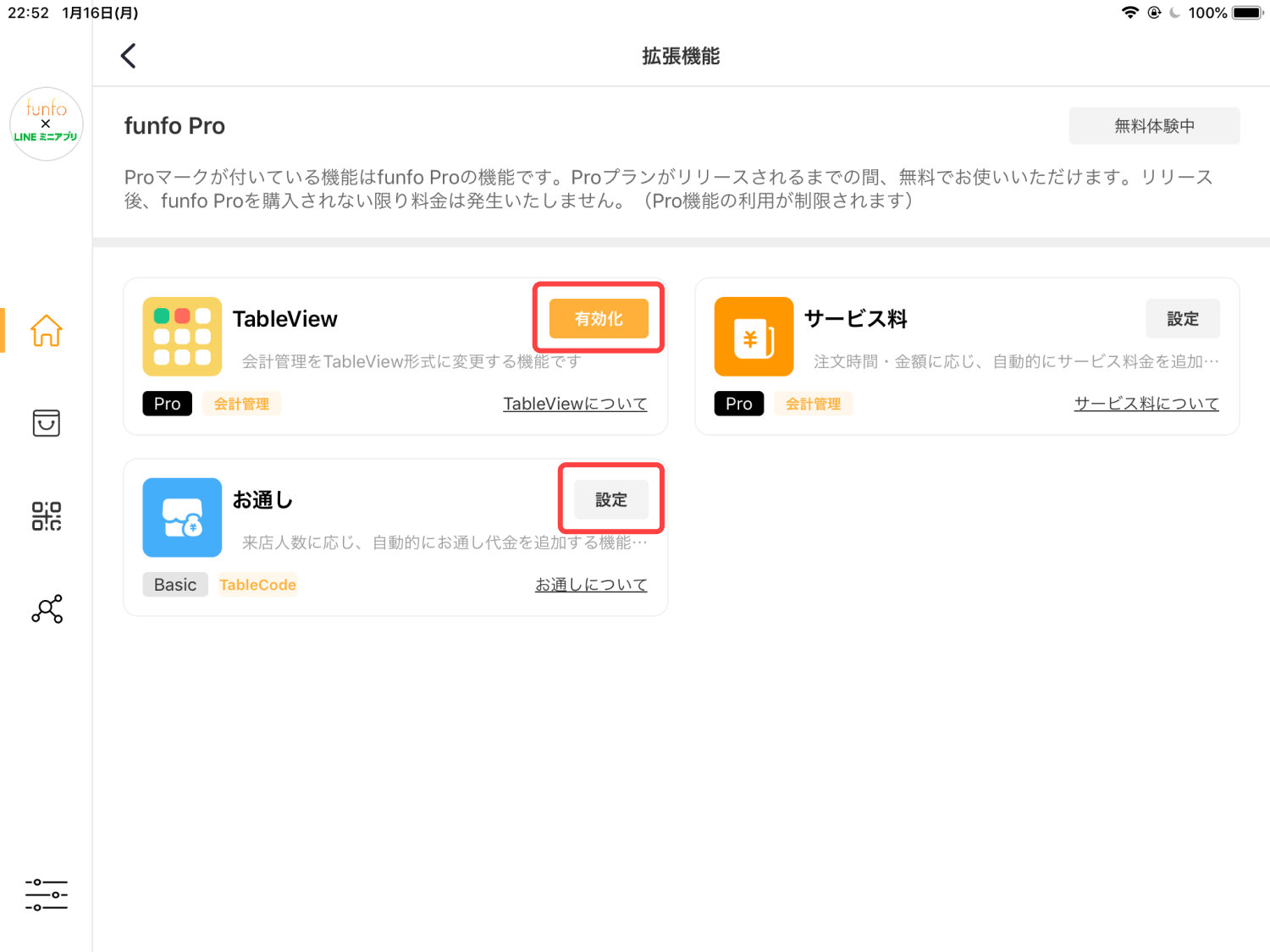Check the Wi-Fi status icon
This screenshot has height=952, width=1270.
coord(1130,13)
